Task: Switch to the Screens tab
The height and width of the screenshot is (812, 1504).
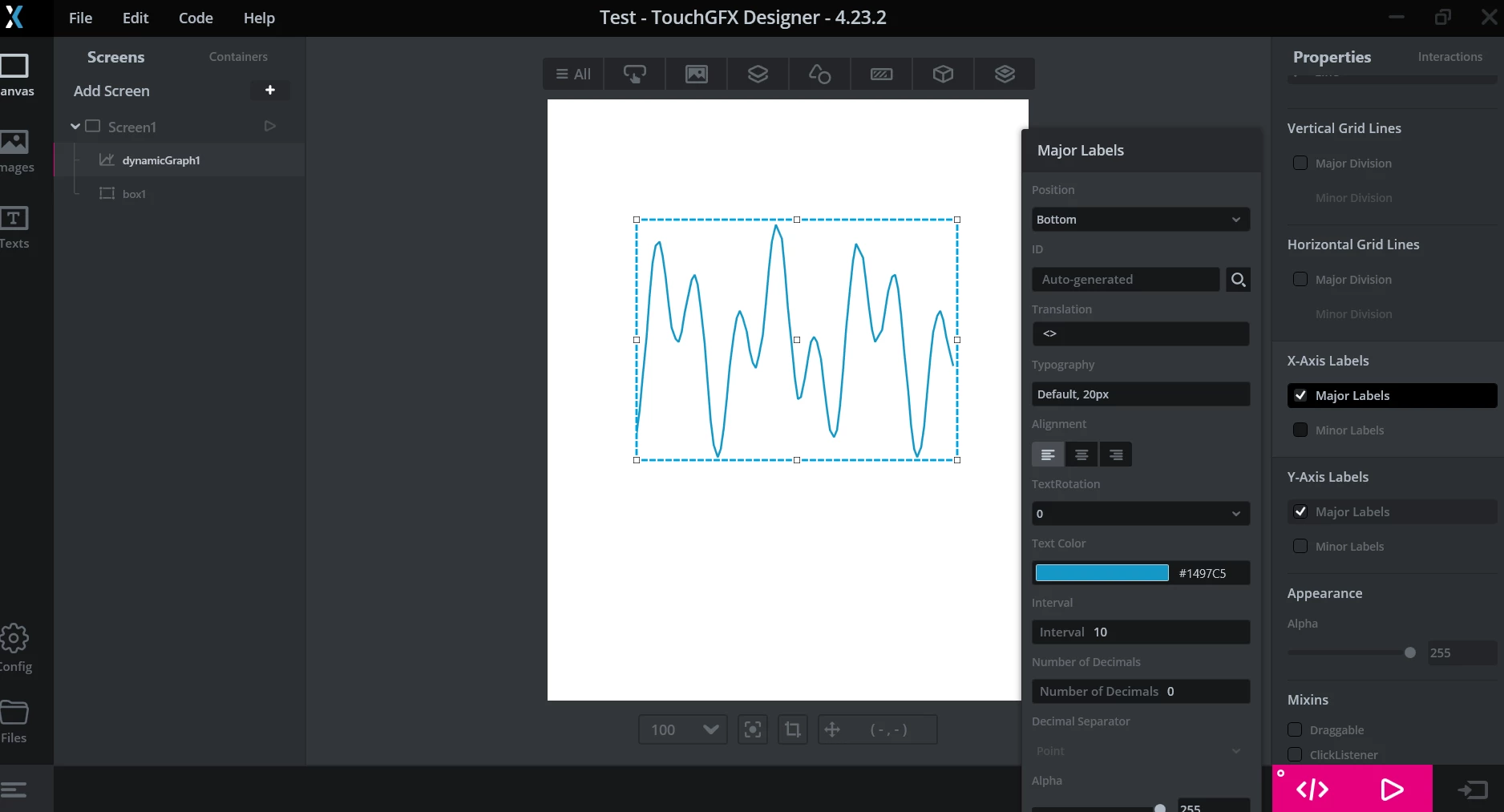Action: pos(116,57)
